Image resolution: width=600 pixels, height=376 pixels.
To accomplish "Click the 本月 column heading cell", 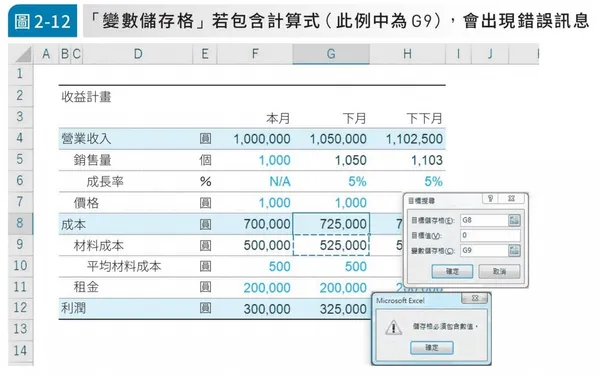I will click(x=278, y=118).
